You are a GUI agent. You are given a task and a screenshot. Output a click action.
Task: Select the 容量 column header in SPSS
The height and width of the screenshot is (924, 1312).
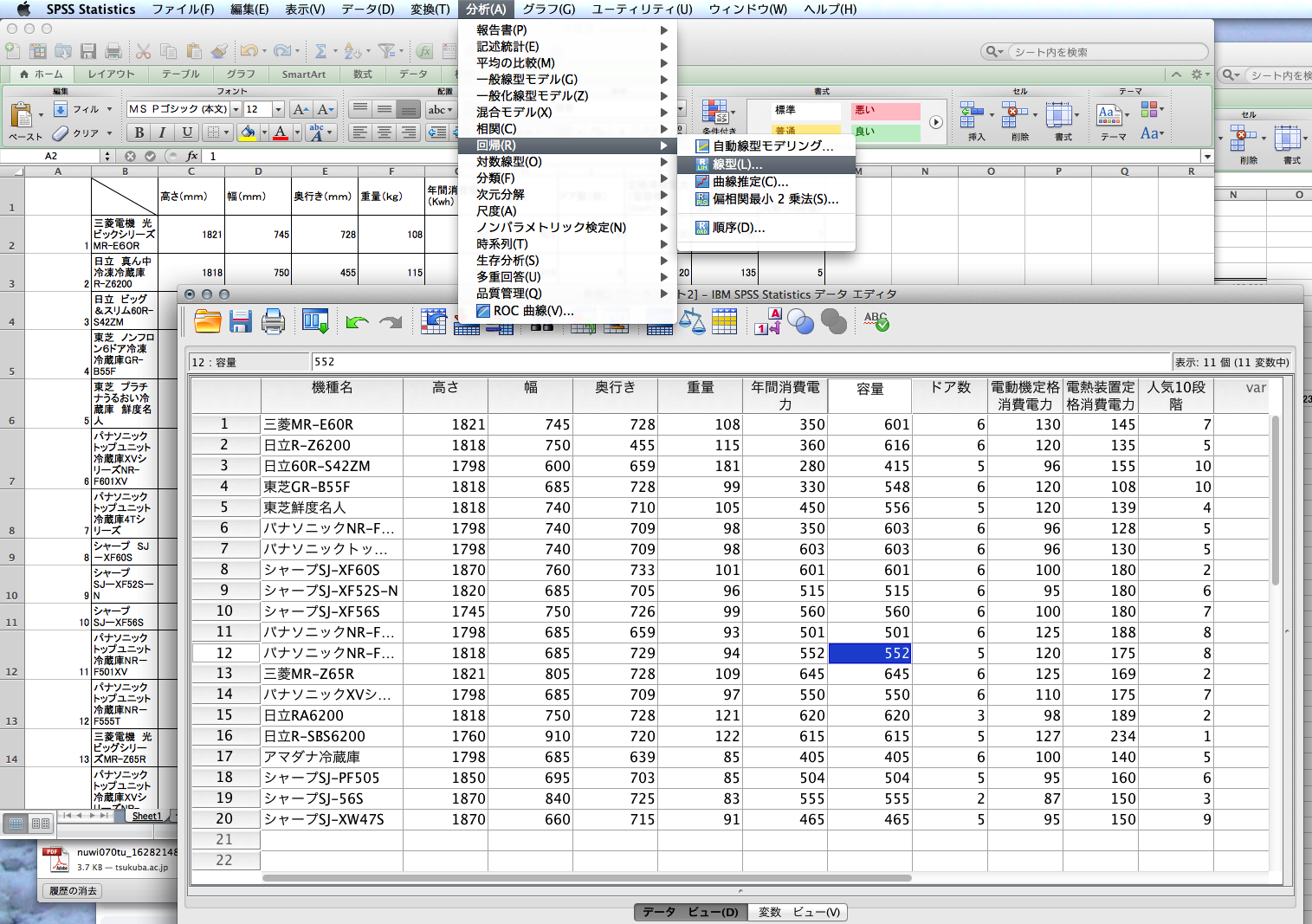pyautogui.click(x=869, y=397)
